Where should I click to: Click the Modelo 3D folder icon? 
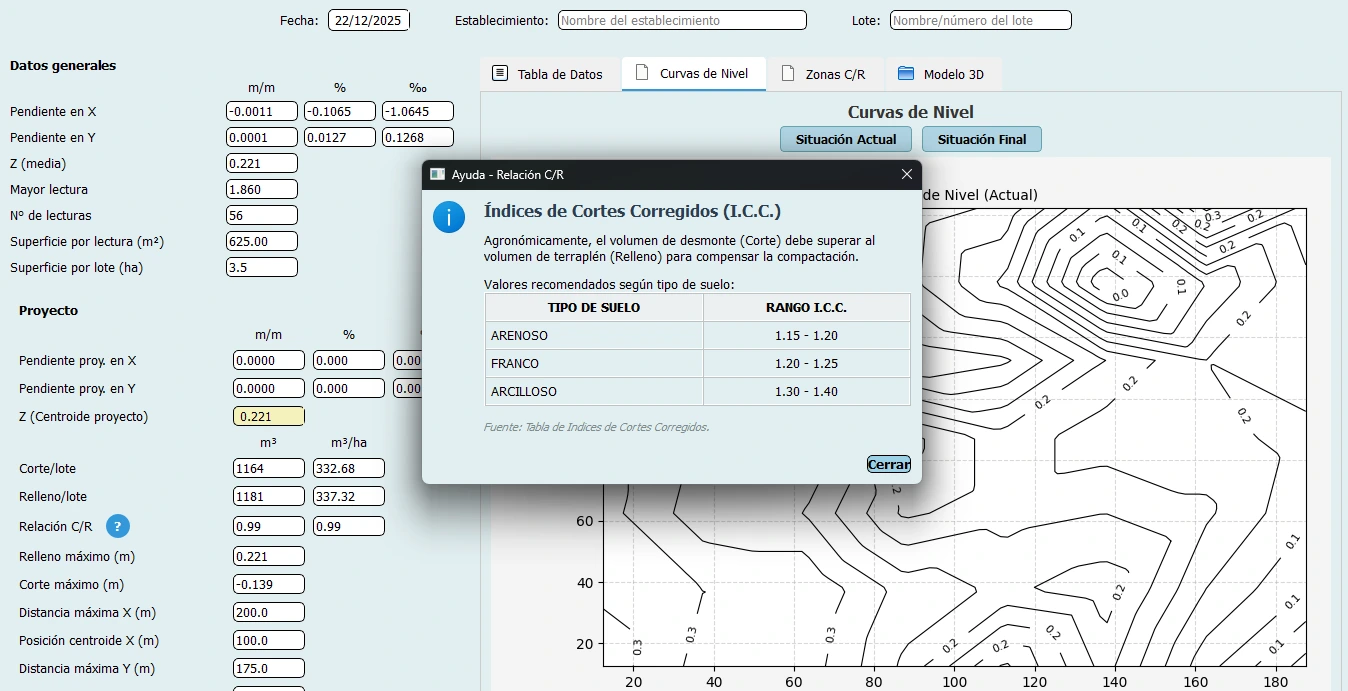coord(906,74)
